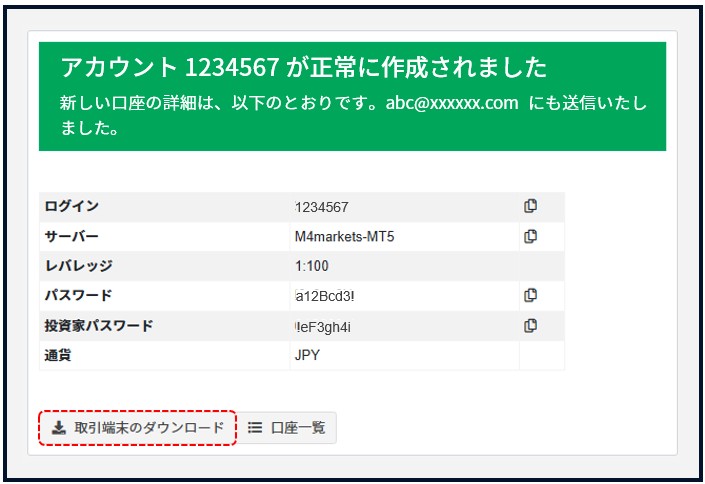Click the サーバー row label
The height and width of the screenshot is (484, 705).
pos(71,237)
